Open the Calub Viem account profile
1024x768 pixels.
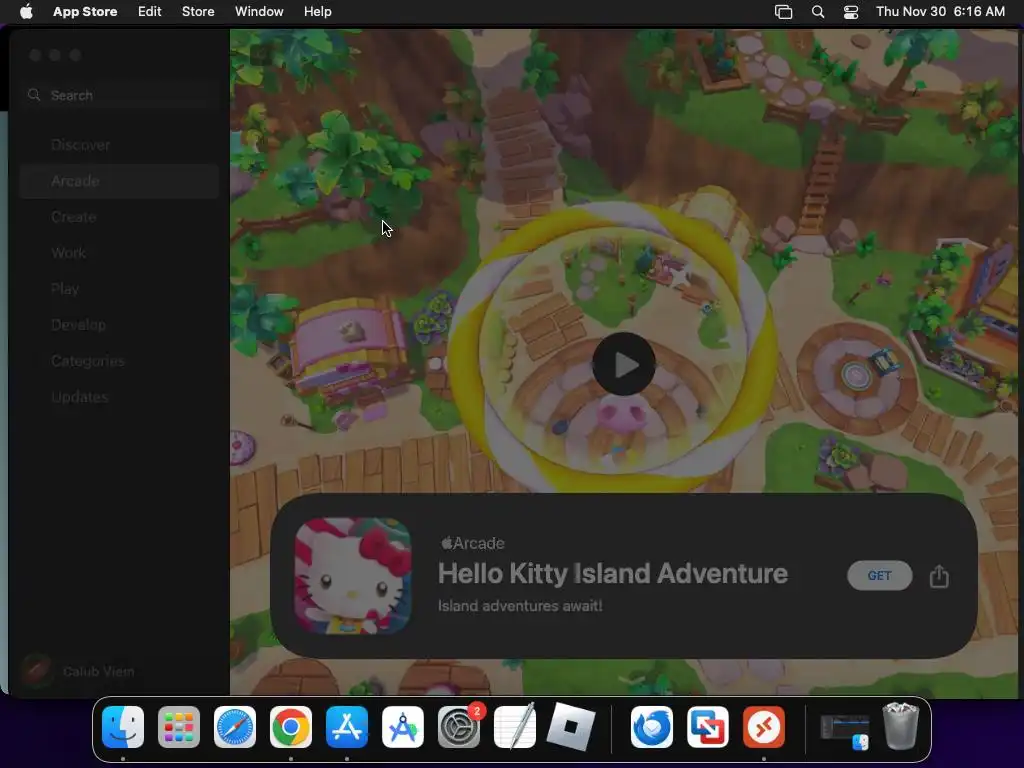[99, 671]
